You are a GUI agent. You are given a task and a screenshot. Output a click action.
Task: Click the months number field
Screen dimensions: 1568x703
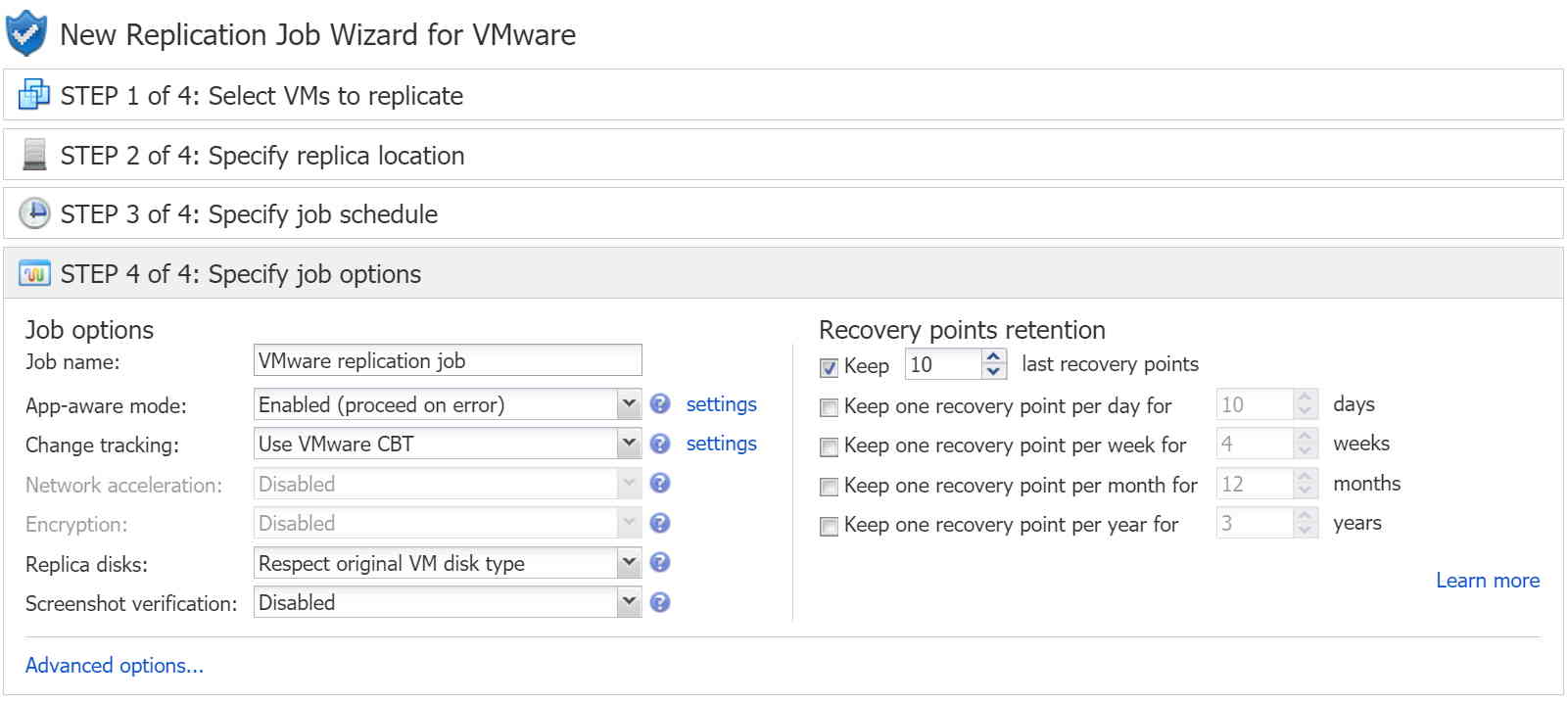[x=1255, y=484]
